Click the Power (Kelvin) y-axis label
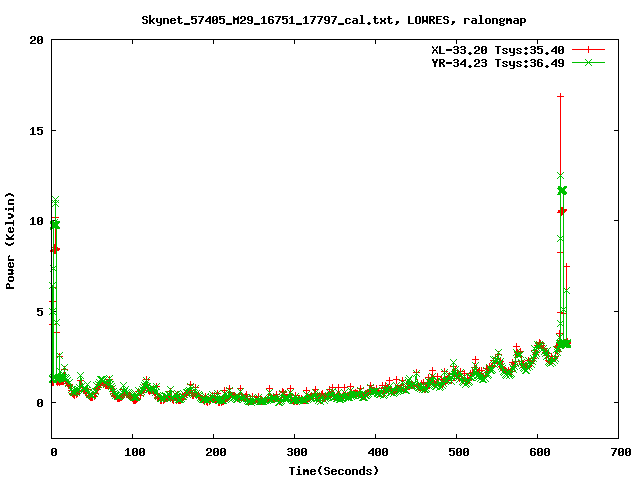 pos(10,241)
